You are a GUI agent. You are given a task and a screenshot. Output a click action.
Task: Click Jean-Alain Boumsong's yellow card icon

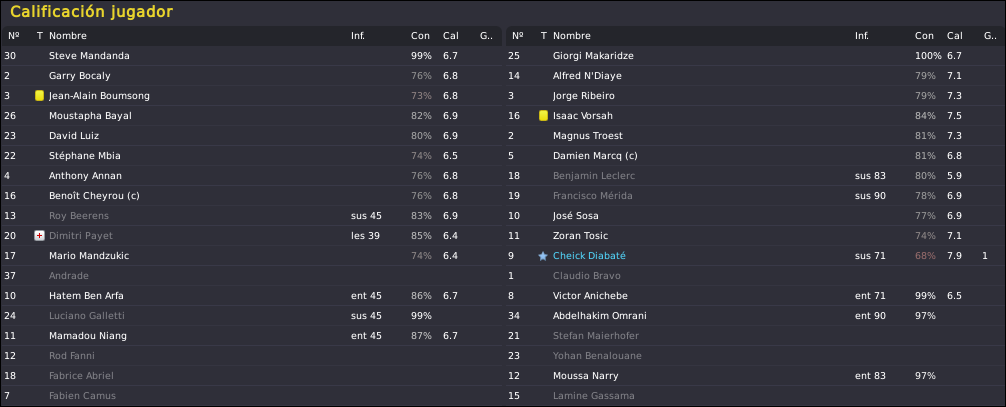point(39,96)
